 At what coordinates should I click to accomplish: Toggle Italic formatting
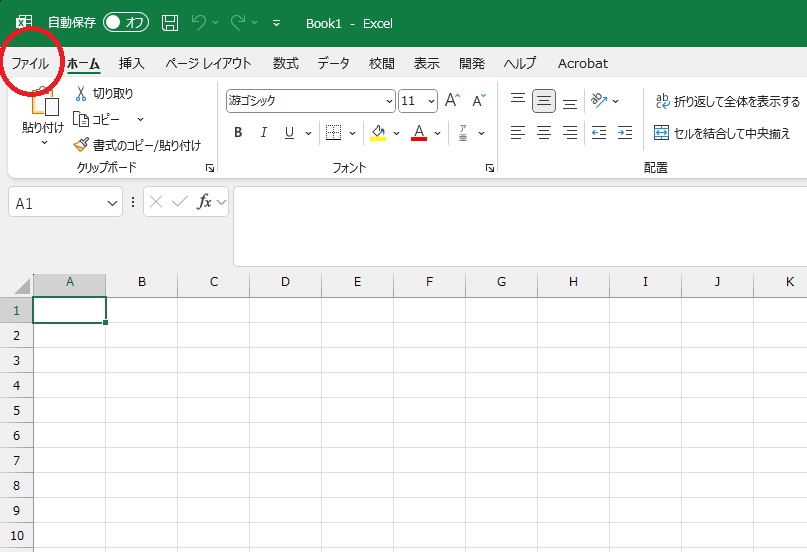coord(264,133)
